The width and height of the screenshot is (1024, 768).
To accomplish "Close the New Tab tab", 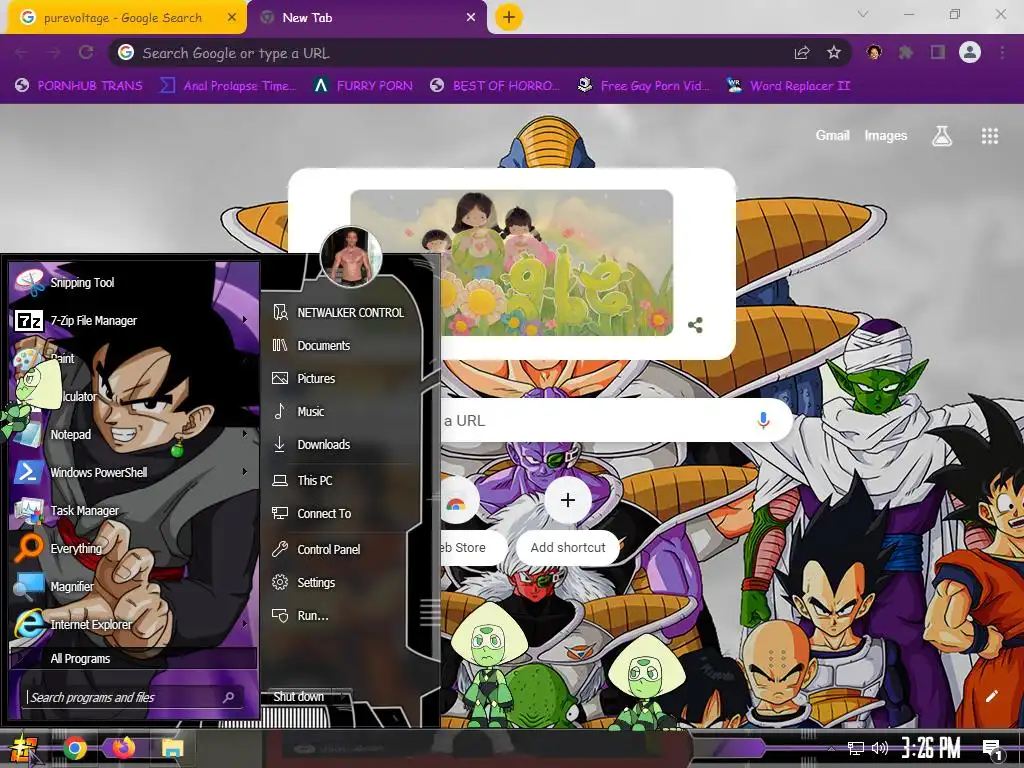I will point(471,18).
